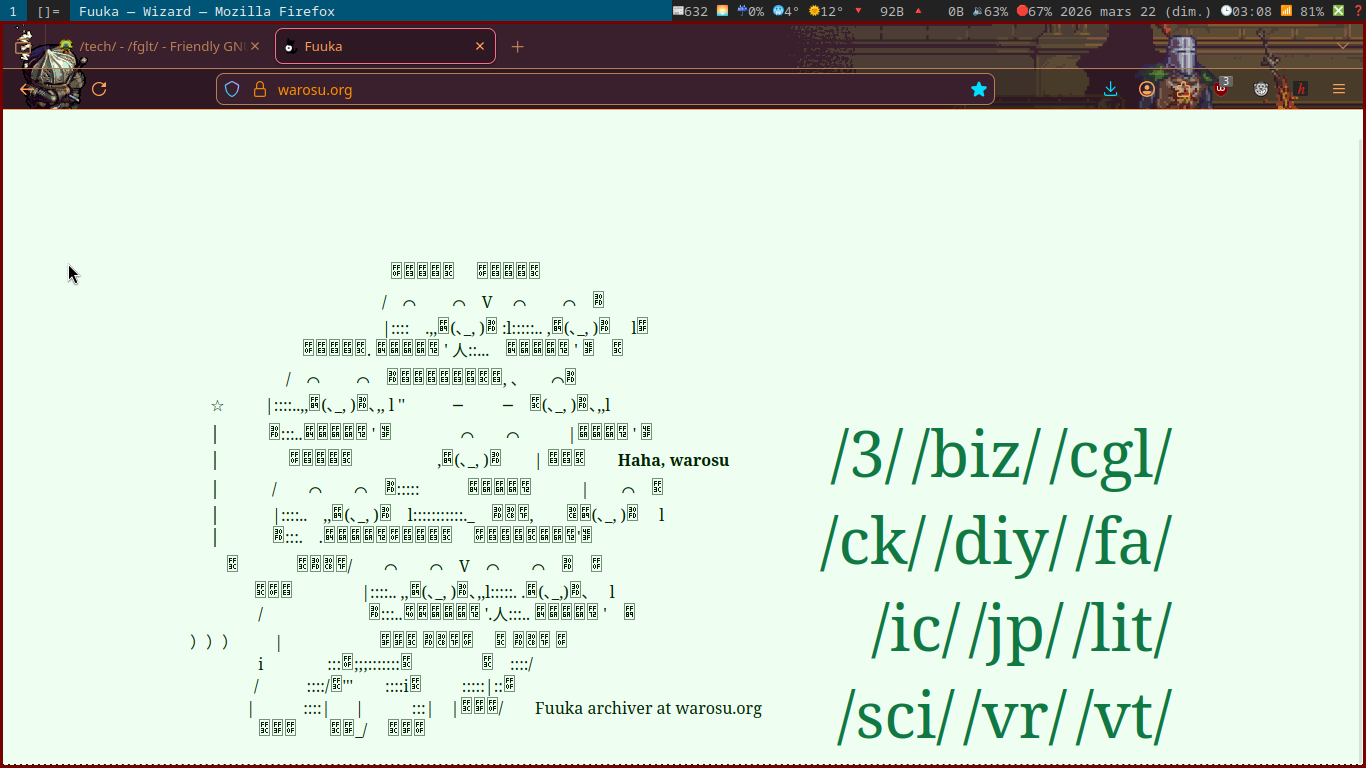Expand the list all tabs chevron
The image size is (1366, 768).
1343,46
